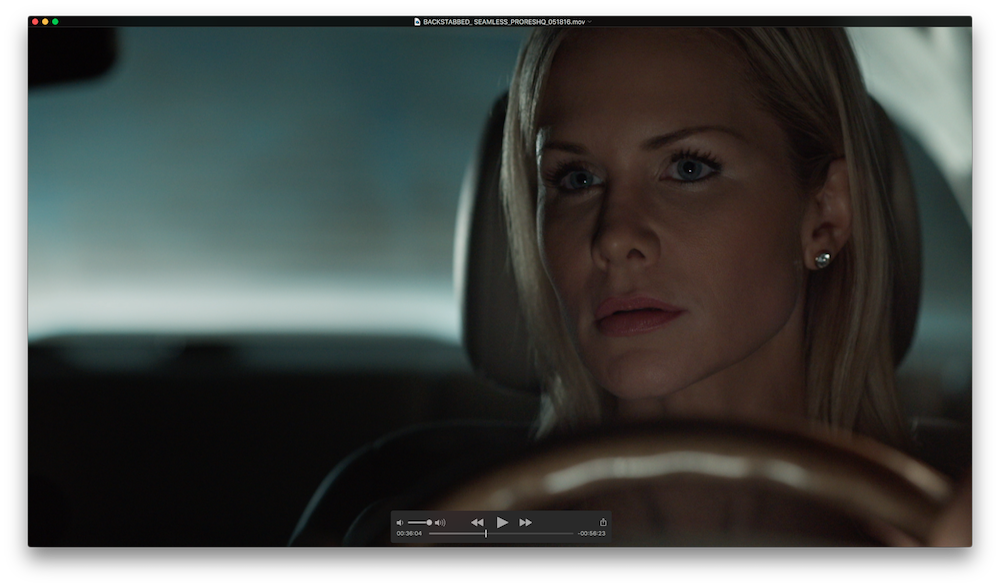Expand the title dropdown chevron

(590, 21)
